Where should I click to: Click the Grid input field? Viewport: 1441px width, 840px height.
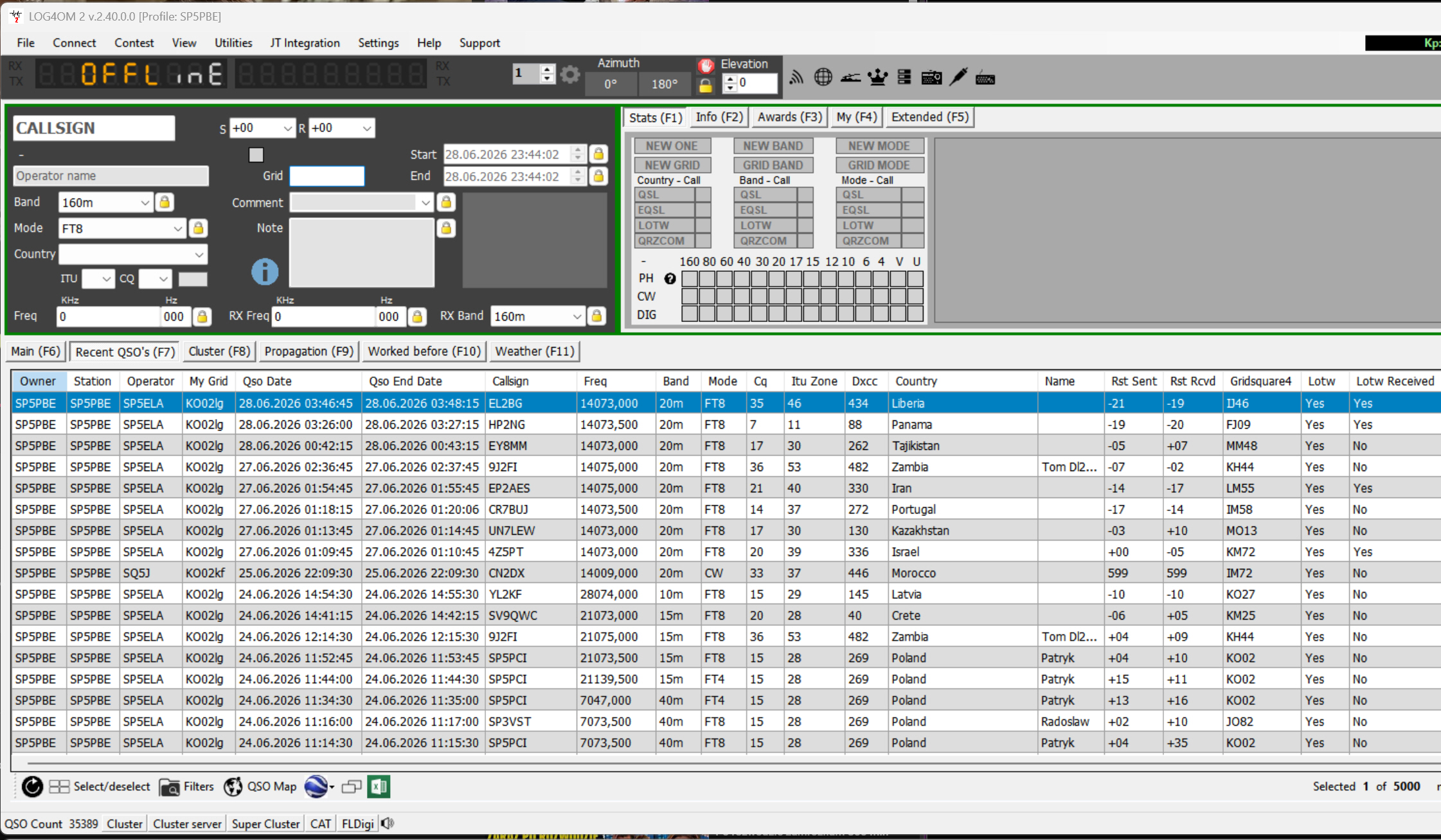pyautogui.click(x=327, y=176)
